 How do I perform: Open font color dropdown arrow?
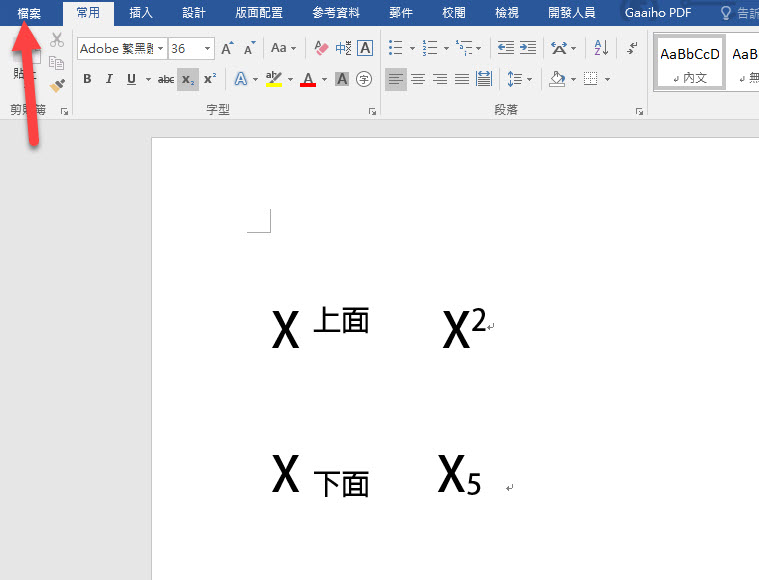[x=324, y=79]
